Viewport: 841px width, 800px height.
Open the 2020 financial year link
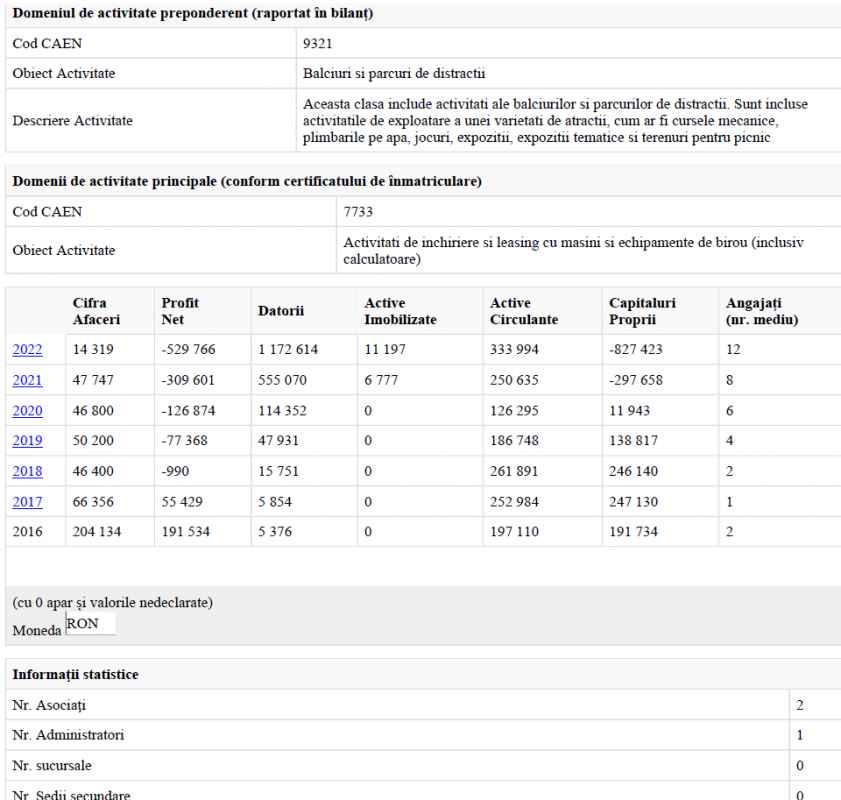pos(27,411)
